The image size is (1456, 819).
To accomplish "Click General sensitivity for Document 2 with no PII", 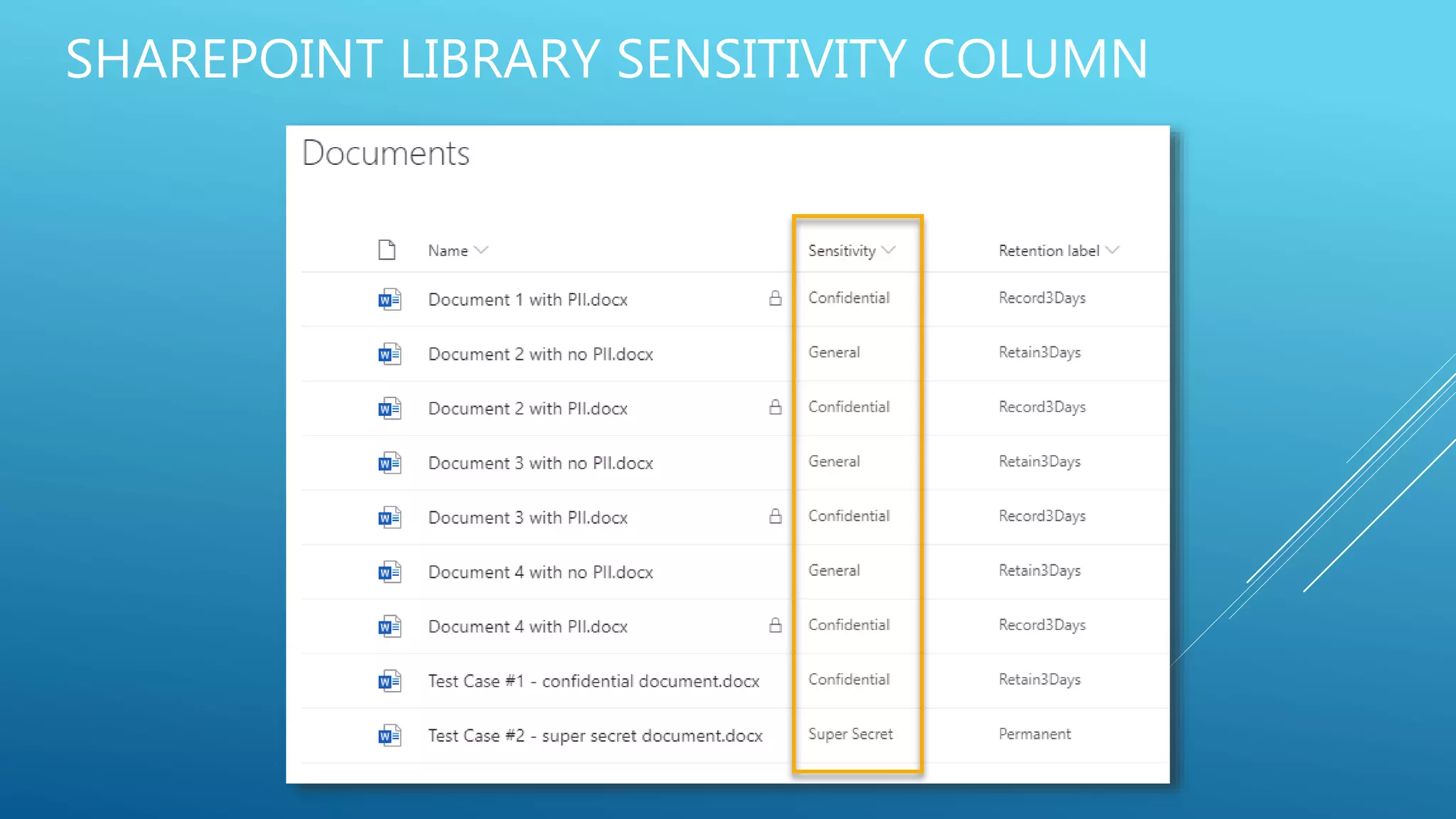I will pyautogui.click(x=834, y=353).
